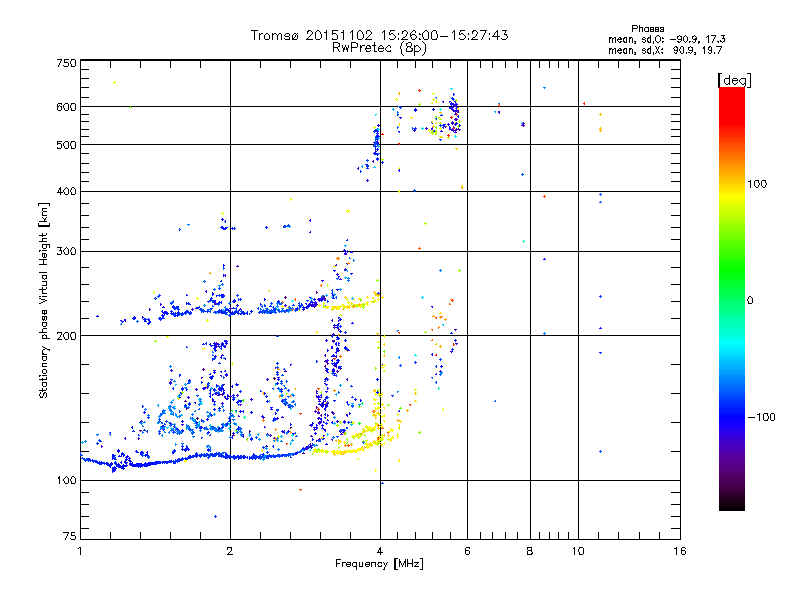Click the '75' y-axis tick label
The height and width of the screenshot is (600, 800).
click(70, 536)
